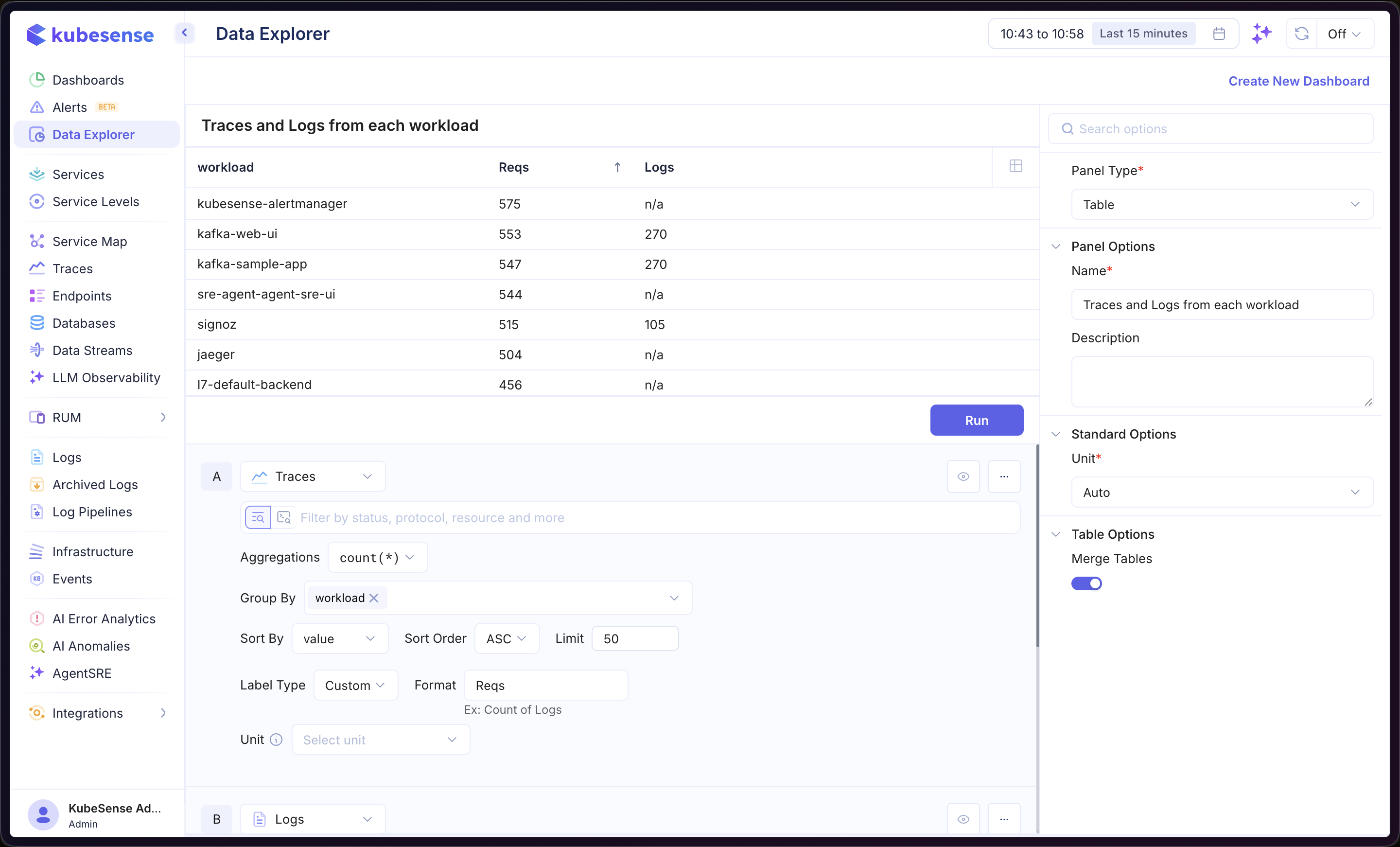Viewport: 1400px width, 847px height.
Task: Click the Limit input field
Action: (x=635, y=638)
